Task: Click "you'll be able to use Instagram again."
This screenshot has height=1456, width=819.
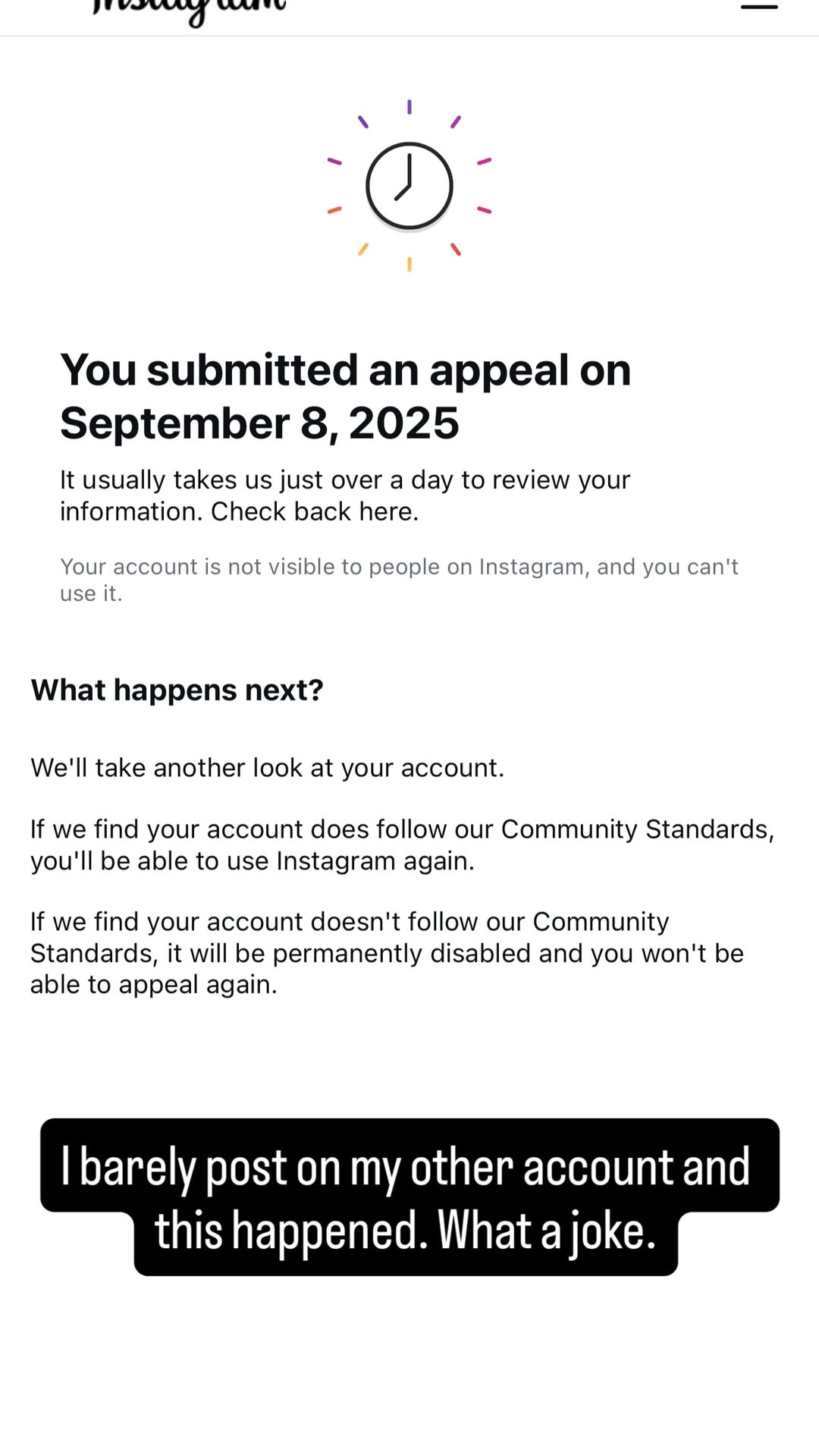Action: coord(253,861)
